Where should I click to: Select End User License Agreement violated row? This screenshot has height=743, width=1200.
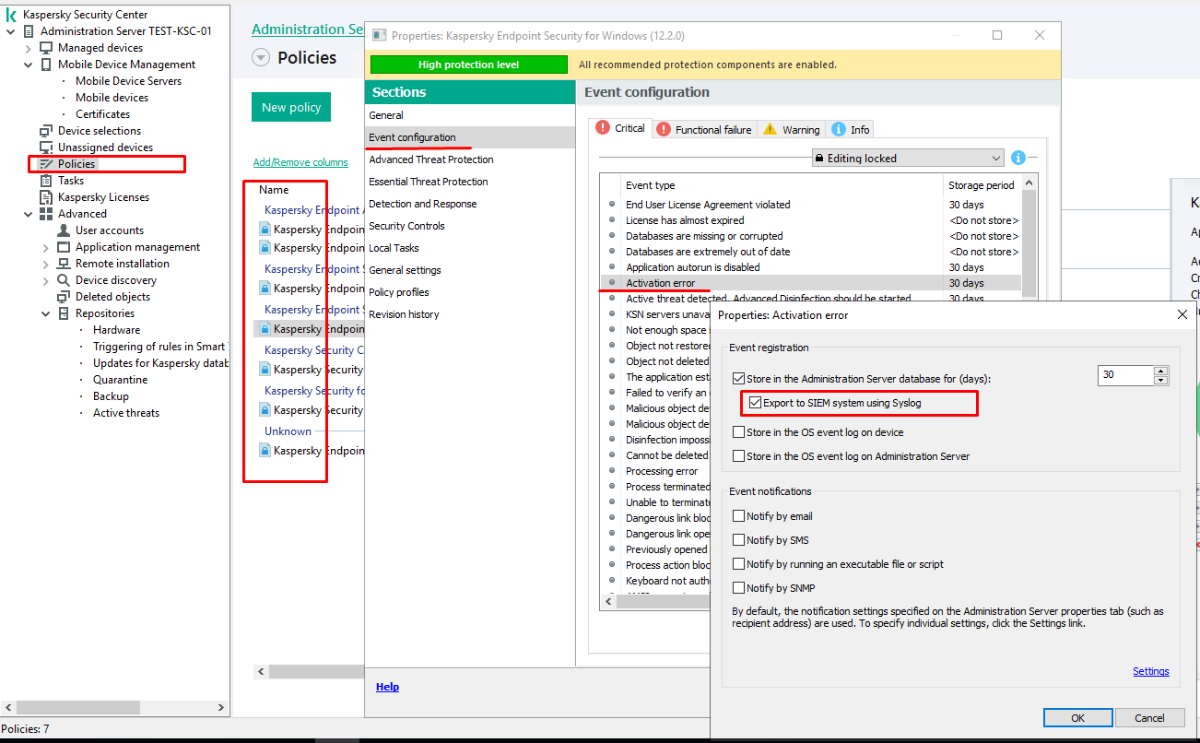pyautogui.click(x=810, y=204)
